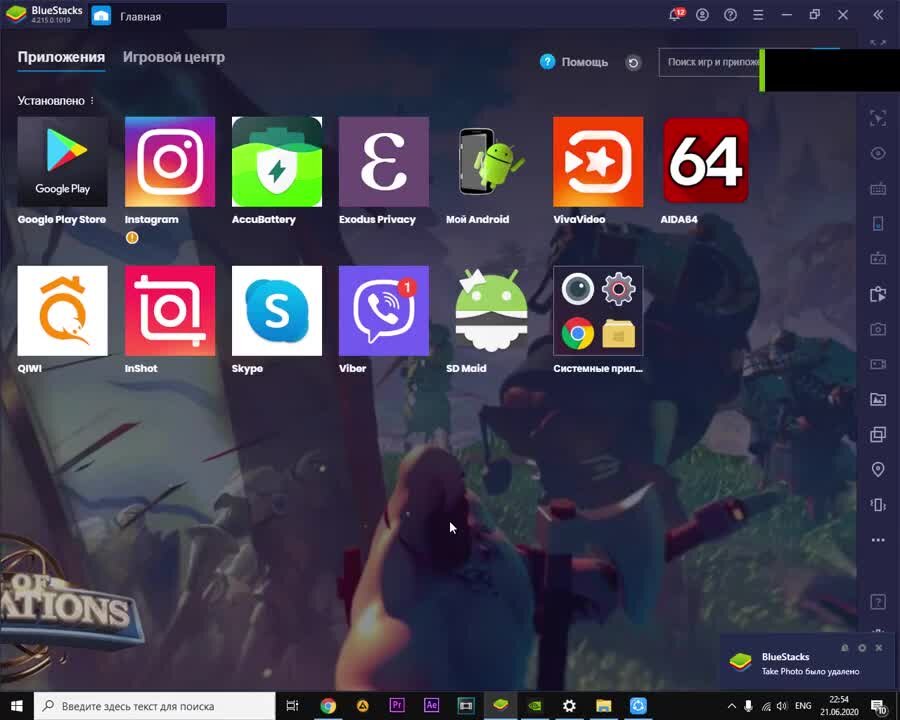Open NVIDIA app from taskbar
The width and height of the screenshot is (900, 720).
tap(534, 706)
